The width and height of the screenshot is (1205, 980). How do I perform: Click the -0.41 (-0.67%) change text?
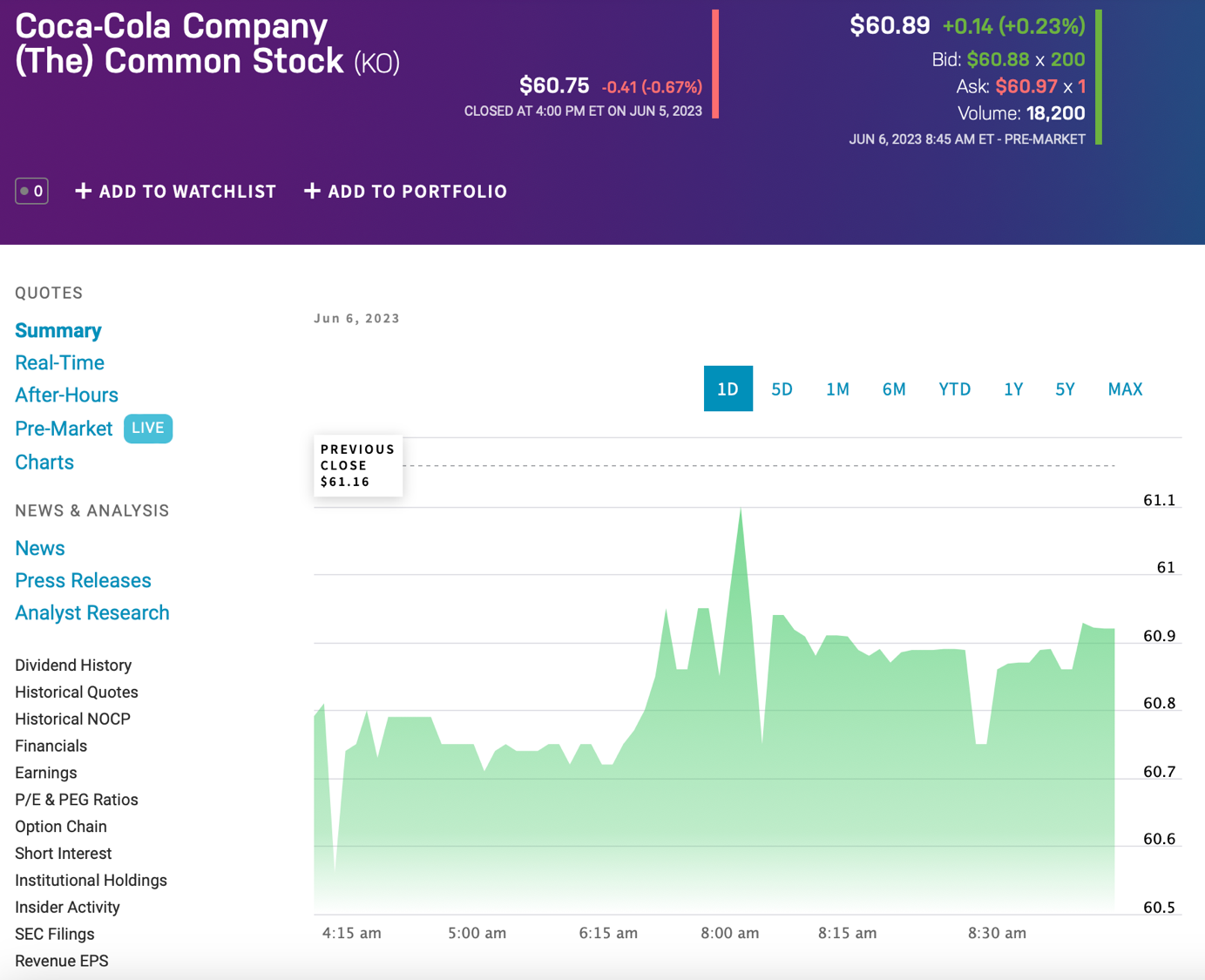652,87
